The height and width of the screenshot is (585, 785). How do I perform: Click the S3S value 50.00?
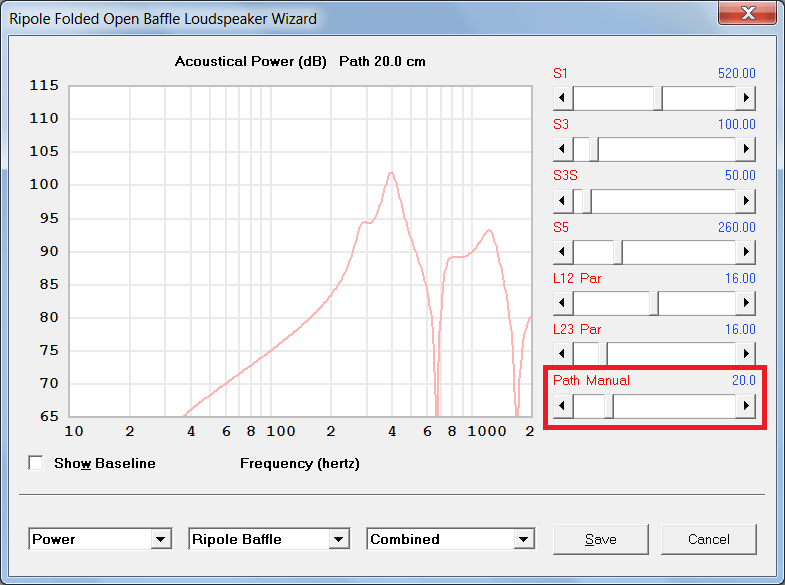(x=740, y=175)
